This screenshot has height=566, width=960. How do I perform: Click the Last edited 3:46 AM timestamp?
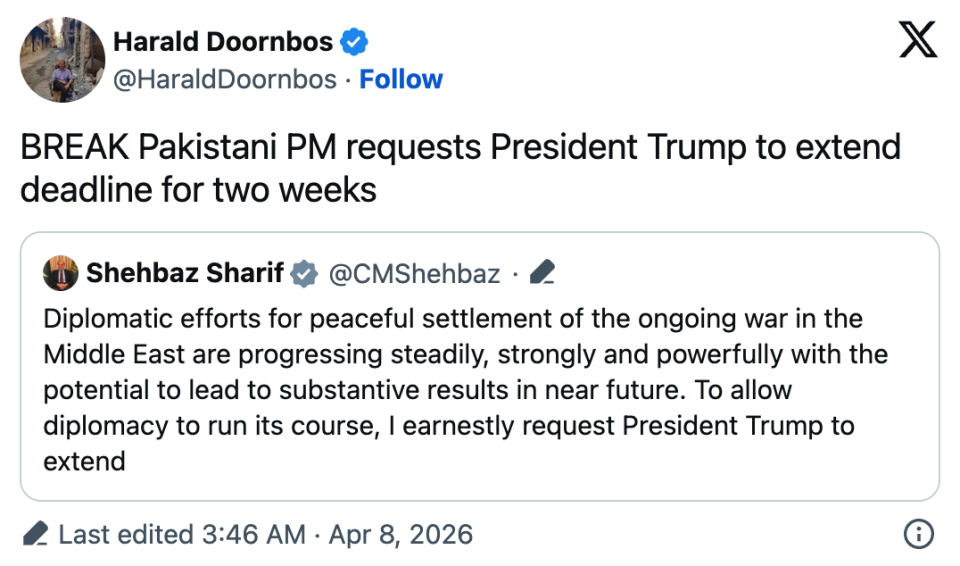coord(181,534)
